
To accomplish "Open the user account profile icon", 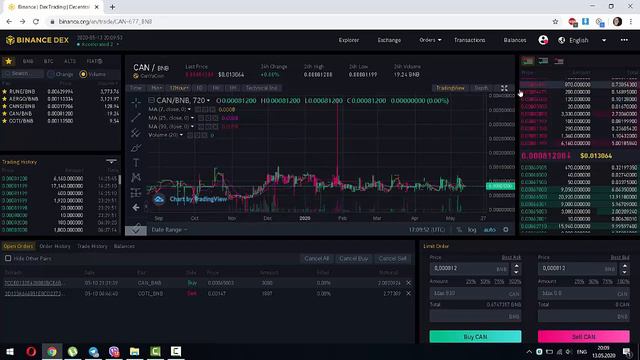I will (543, 40).
